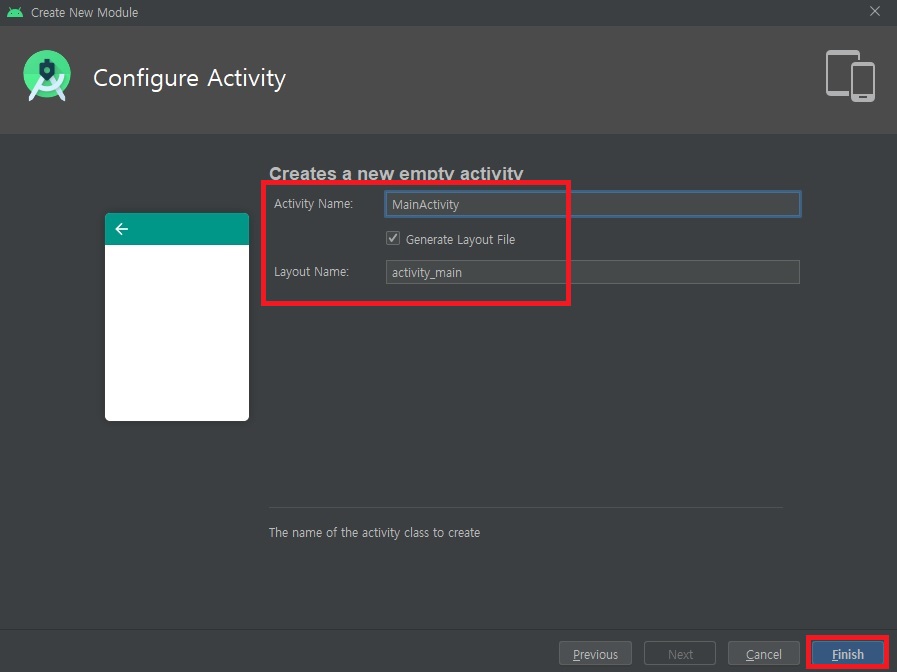Click the Configure Activity heading
The width and height of the screenshot is (897, 672).
(189, 78)
